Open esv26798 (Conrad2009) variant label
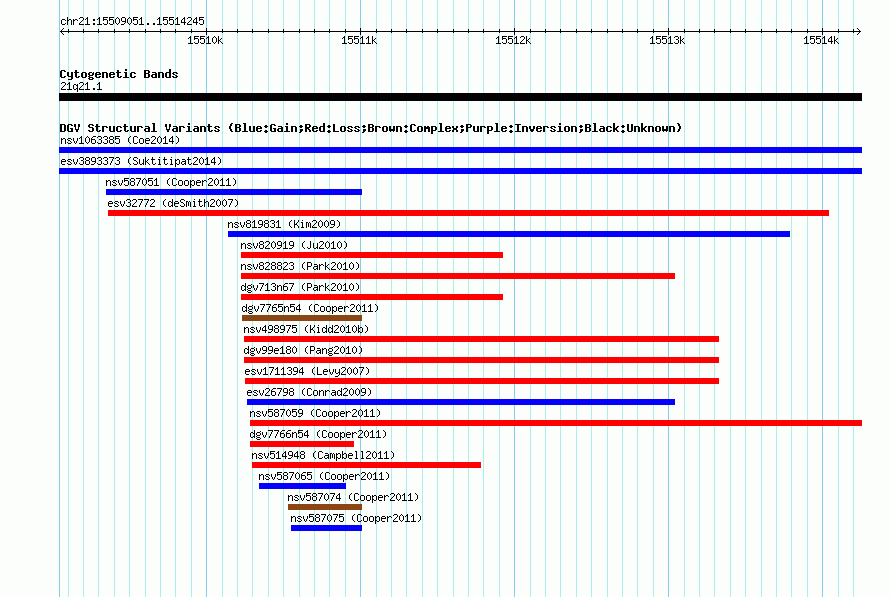Screen dimensions: 890x597 [309, 392]
